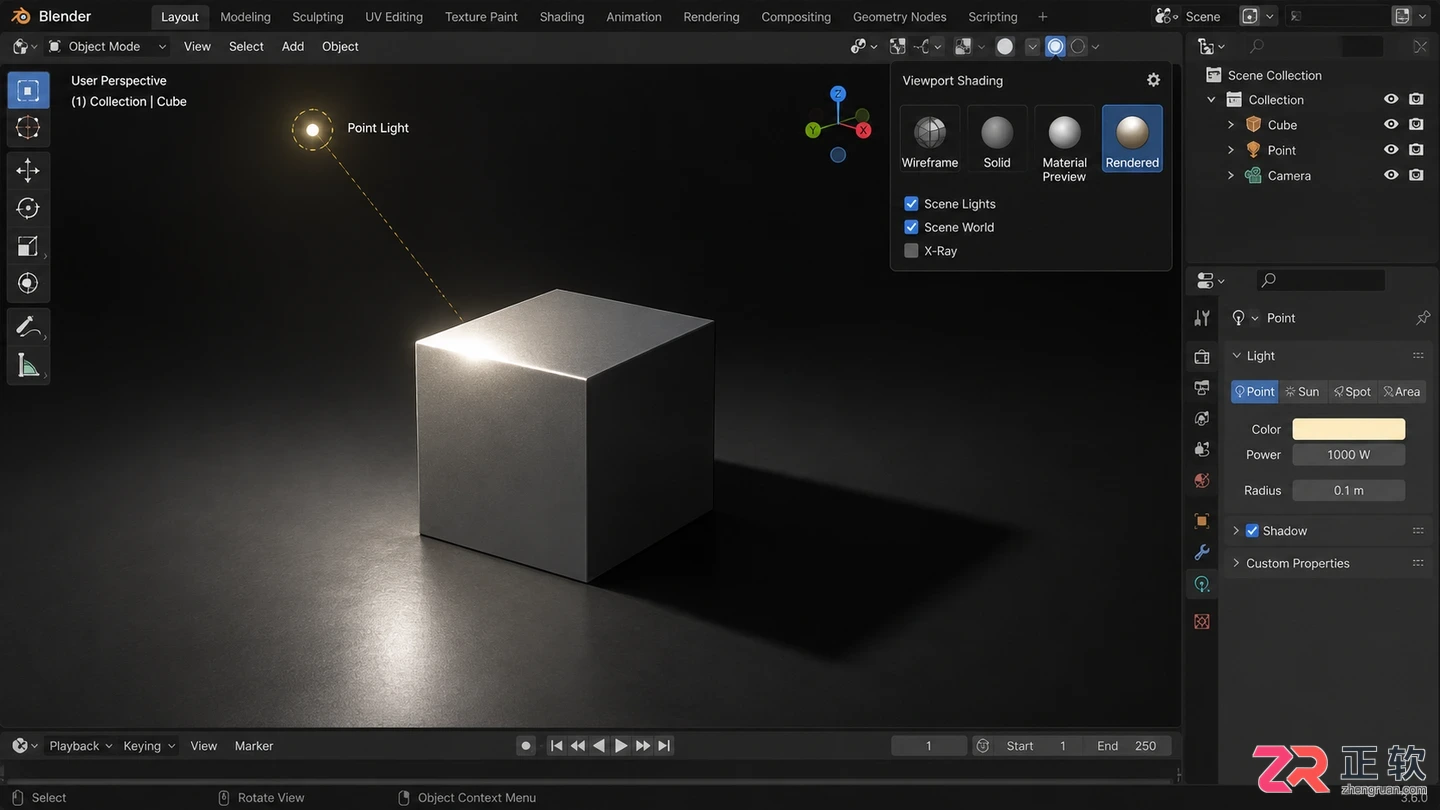This screenshot has width=1440, height=810.
Task: Click the End frame 250 field
Action: [x=1130, y=746]
